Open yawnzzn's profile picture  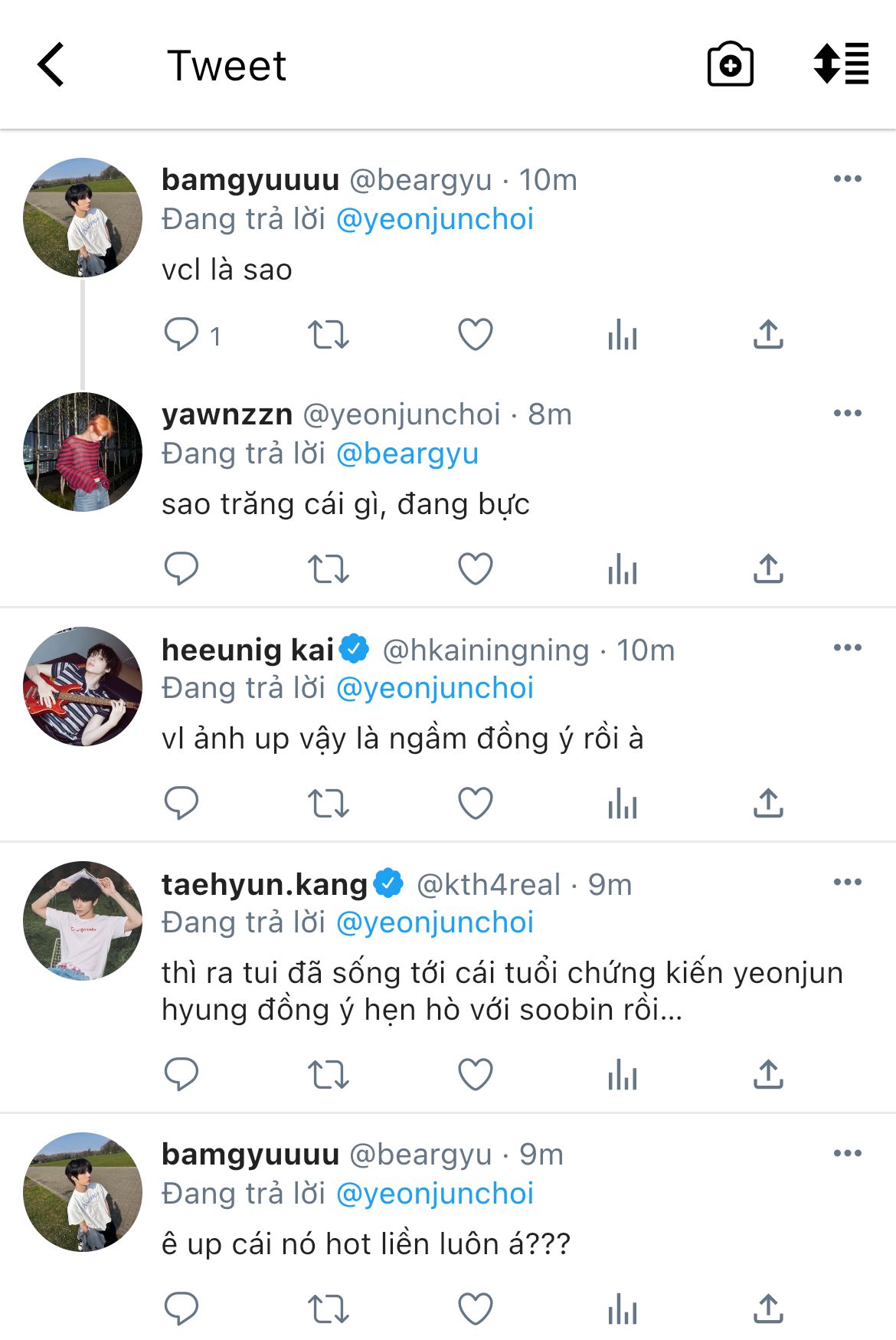(83, 452)
